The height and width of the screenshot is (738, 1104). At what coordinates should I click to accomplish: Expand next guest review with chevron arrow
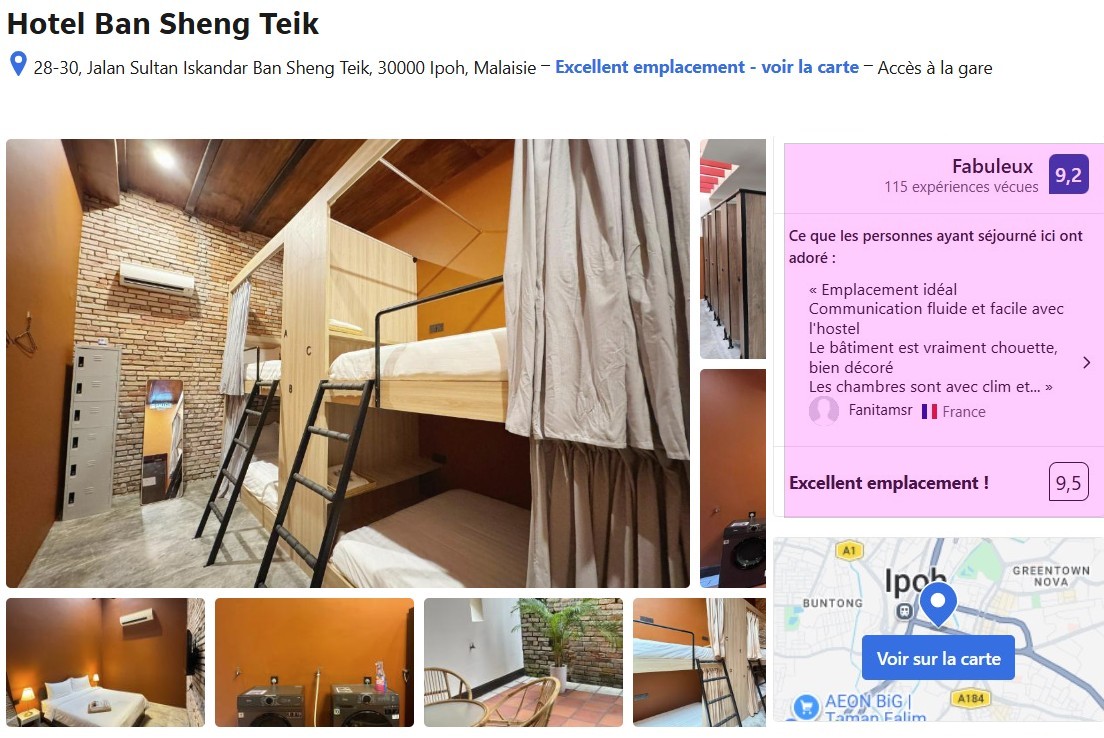click(x=1086, y=363)
